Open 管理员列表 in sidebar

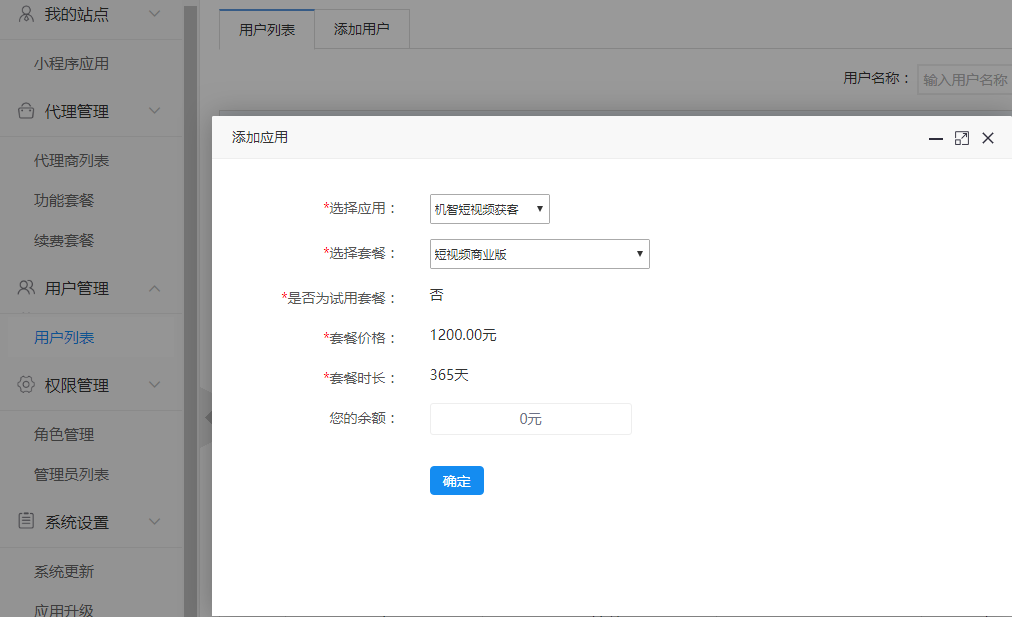point(71,474)
